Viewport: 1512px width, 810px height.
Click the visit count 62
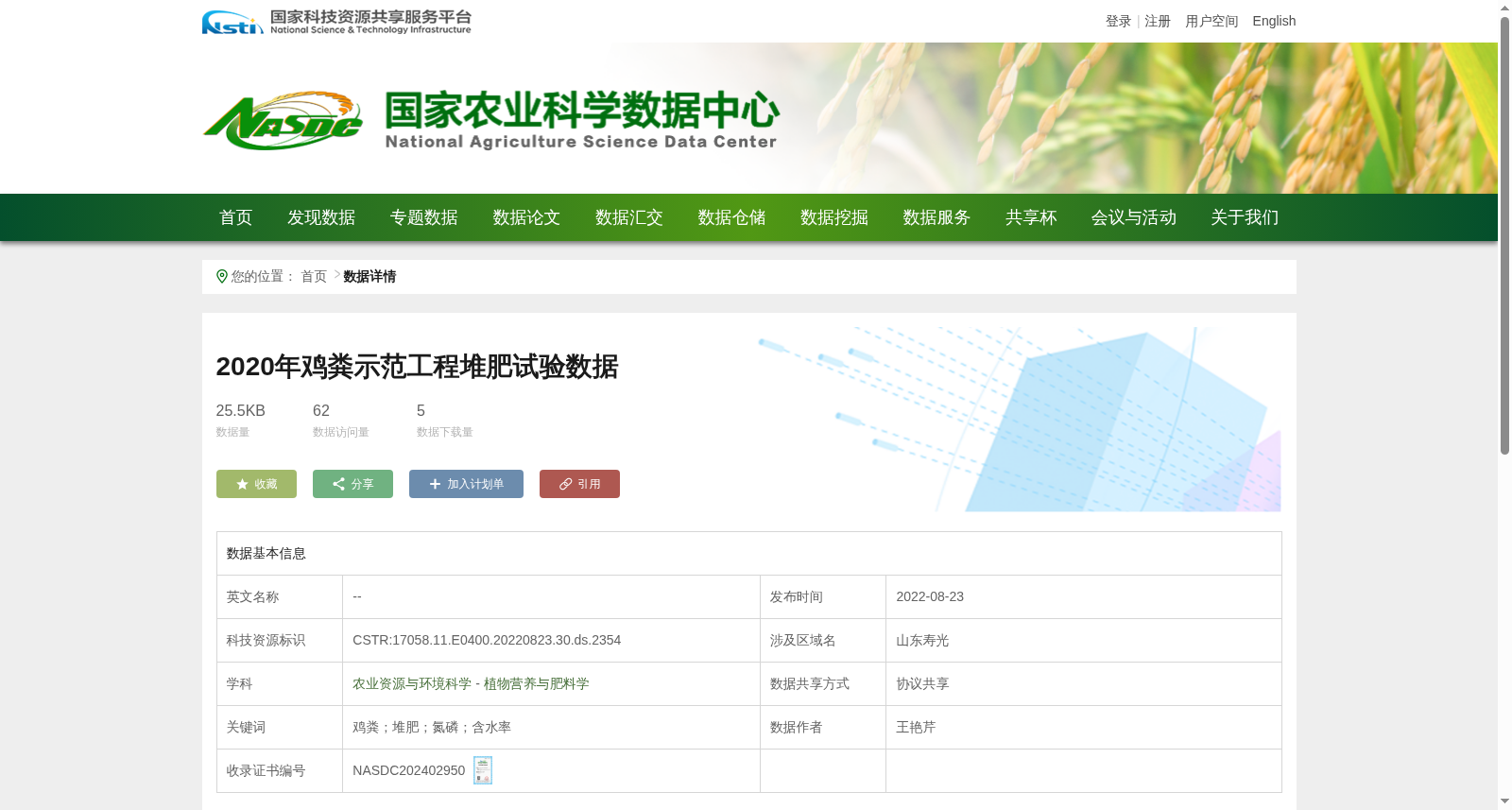(321, 410)
